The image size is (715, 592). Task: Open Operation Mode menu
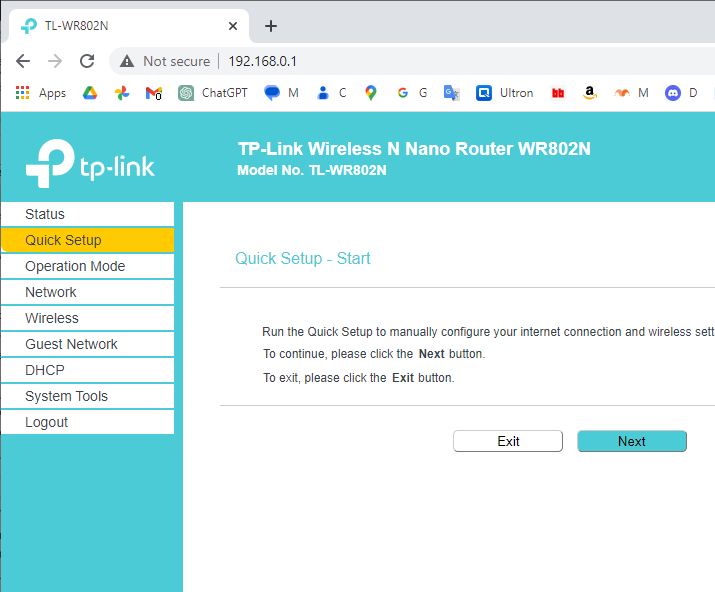click(x=88, y=266)
